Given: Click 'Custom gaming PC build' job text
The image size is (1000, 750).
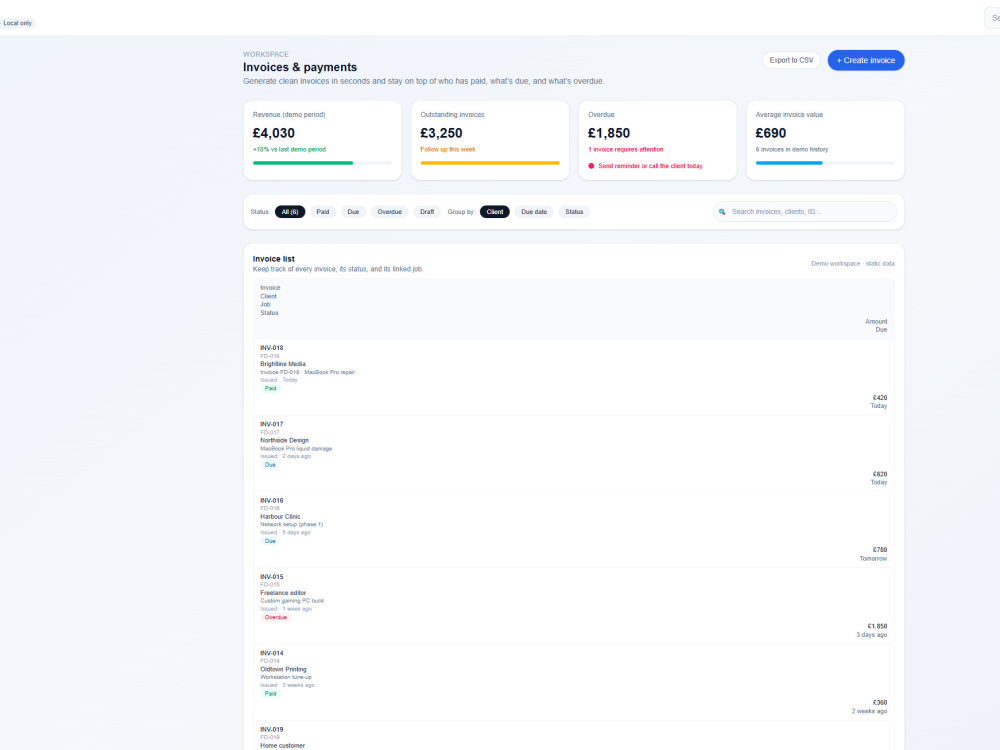Looking at the screenshot, I should click(x=292, y=601).
